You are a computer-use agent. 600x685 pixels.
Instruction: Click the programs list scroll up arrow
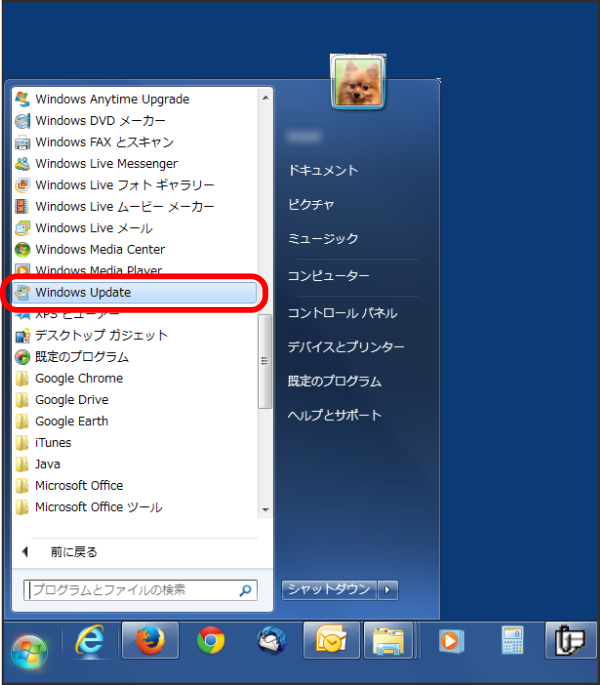(265, 98)
